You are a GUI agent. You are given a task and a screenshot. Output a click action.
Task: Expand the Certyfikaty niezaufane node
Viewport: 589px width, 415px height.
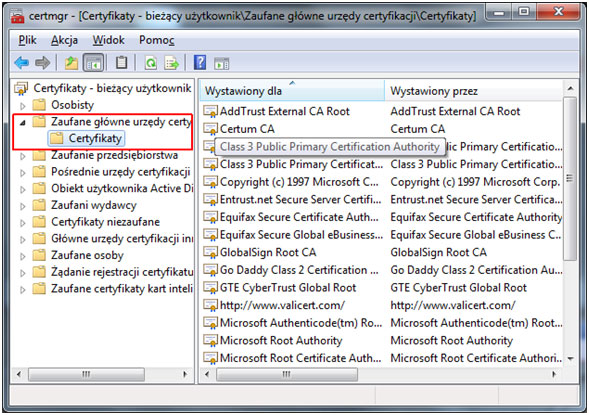(x=23, y=223)
